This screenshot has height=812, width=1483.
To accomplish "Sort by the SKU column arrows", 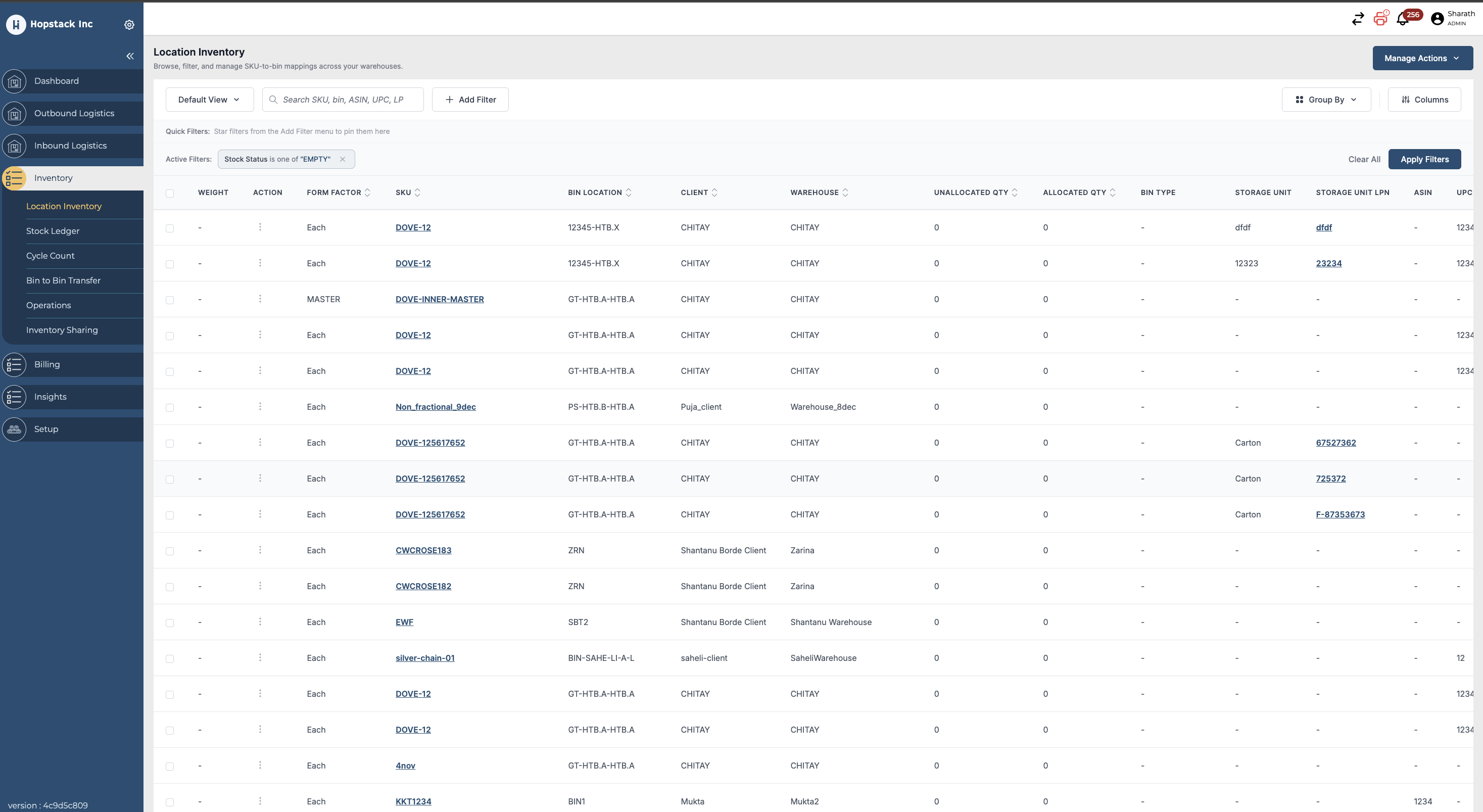I will tap(417, 193).
